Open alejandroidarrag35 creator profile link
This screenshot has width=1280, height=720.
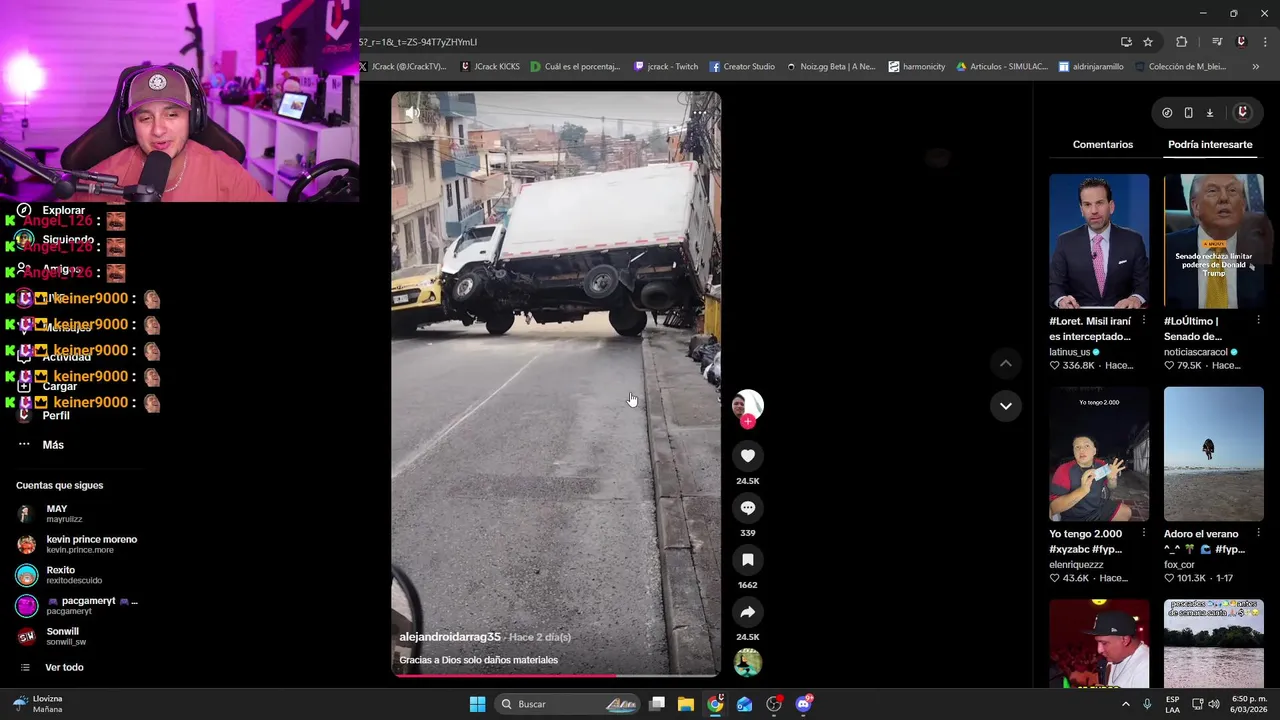(450, 637)
